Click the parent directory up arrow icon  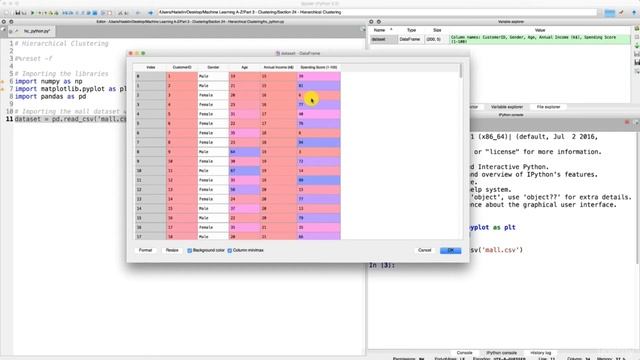pyautogui.click(x=634, y=13)
